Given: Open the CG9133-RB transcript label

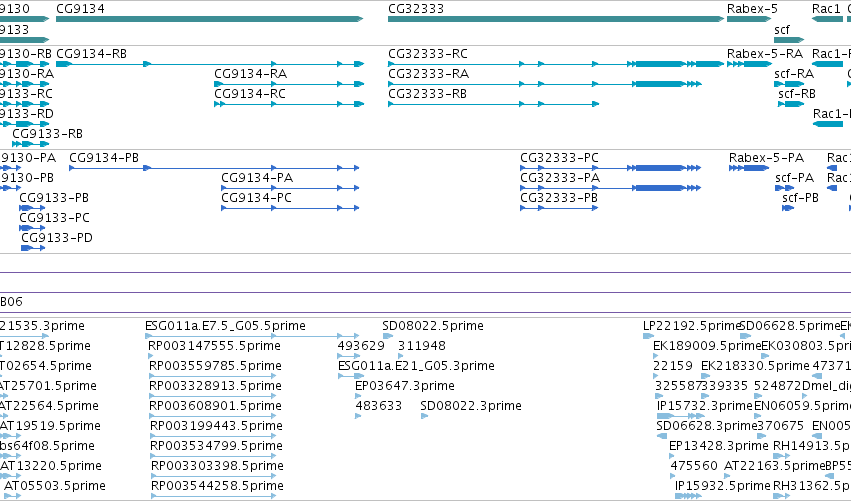Looking at the screenshot, I should click(48, 134).
